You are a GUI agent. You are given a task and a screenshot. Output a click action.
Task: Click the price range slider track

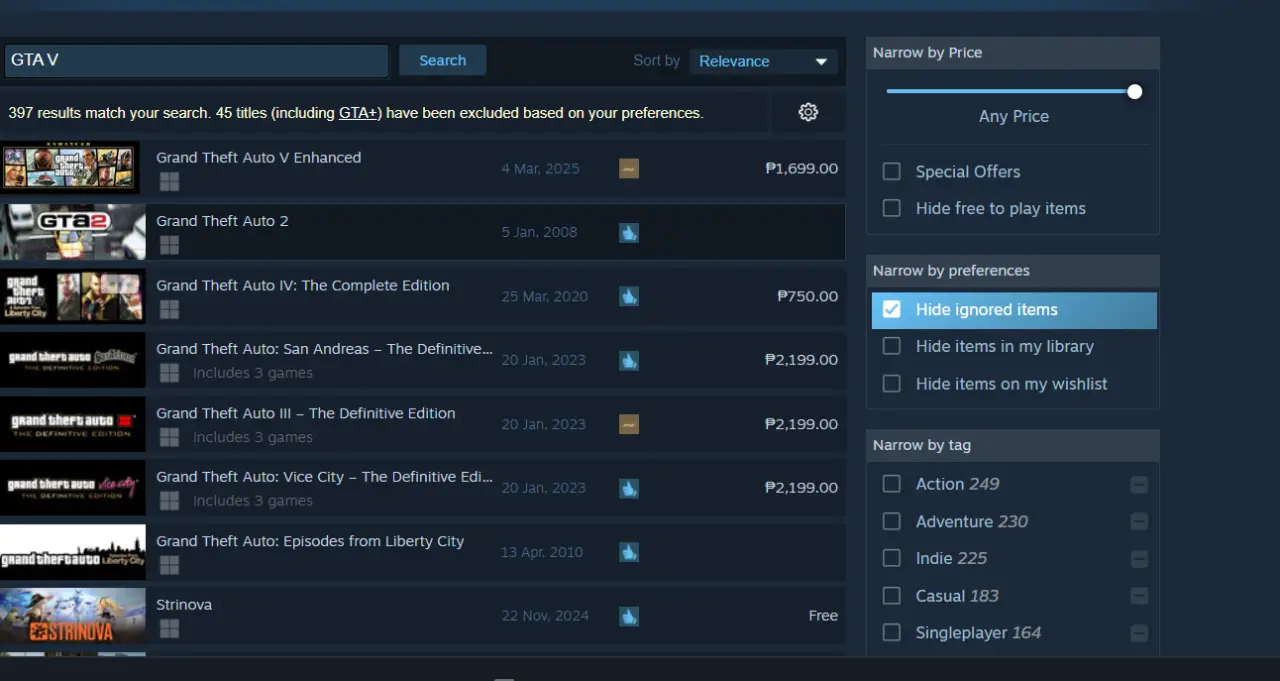pos(1011,91)
